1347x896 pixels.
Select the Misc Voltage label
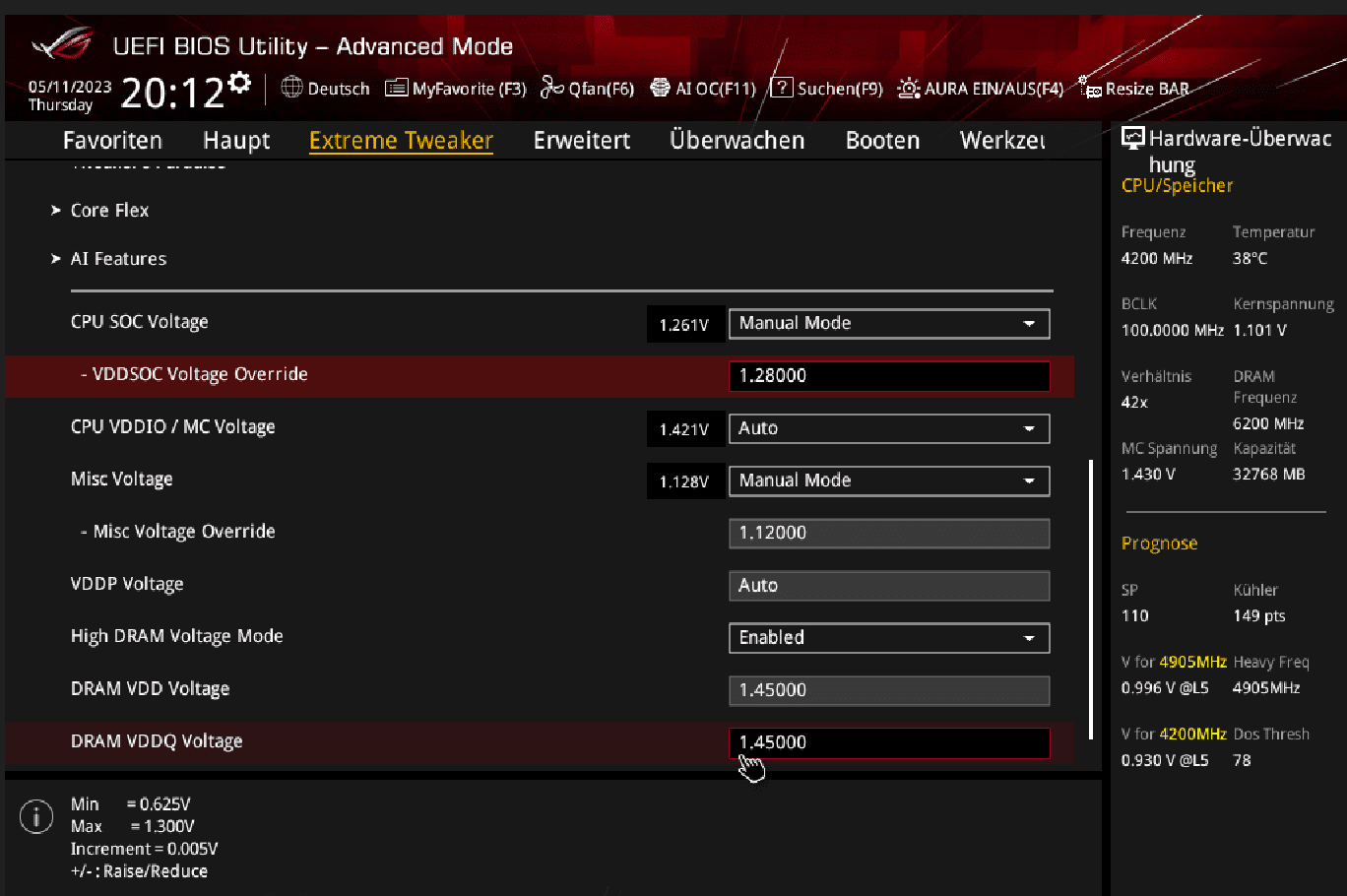click(x=121, y=480)
